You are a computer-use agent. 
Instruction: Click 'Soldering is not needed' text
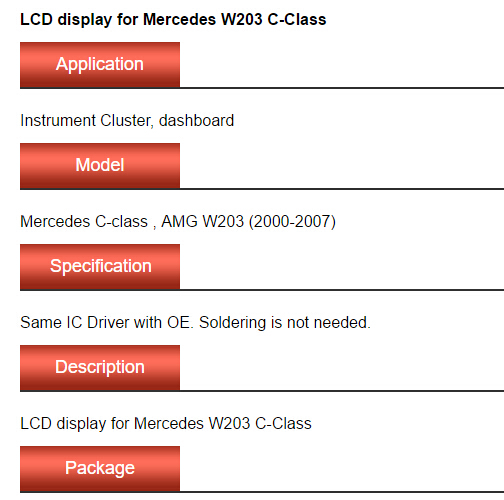click(x=285, y=322)
